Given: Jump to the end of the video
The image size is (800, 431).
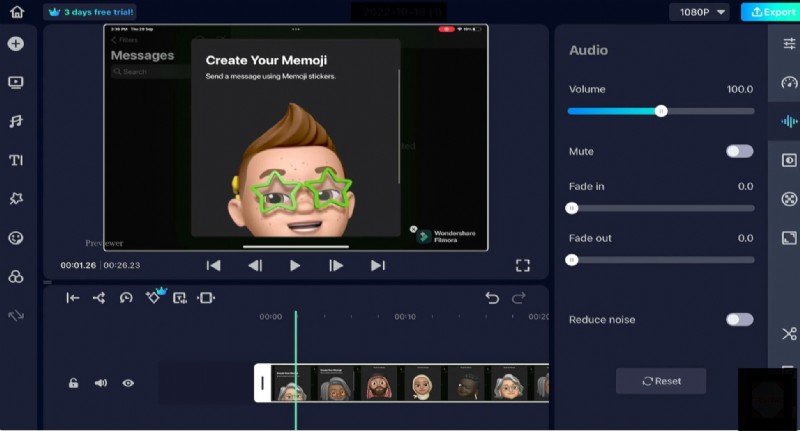Looking at the screenshot, I should coord(378,265).
